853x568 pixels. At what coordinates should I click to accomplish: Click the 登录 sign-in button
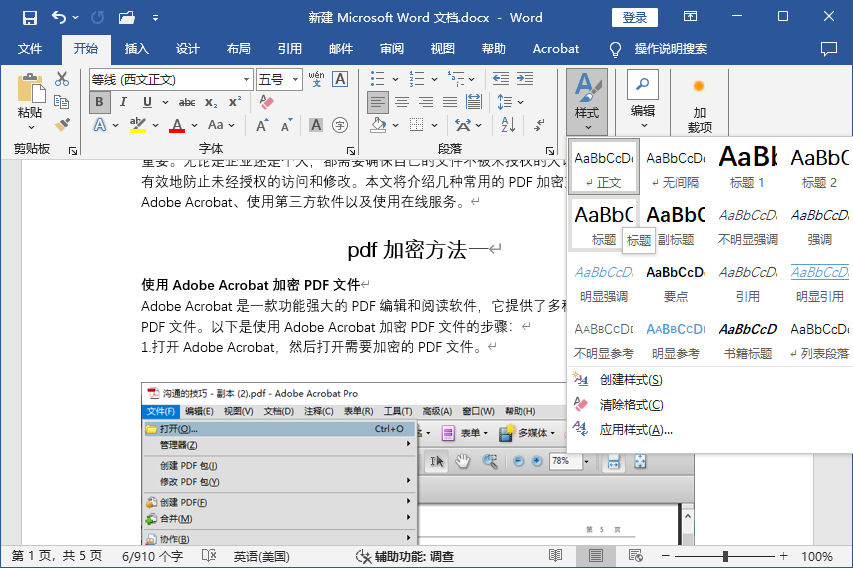(x=634, y=17)
